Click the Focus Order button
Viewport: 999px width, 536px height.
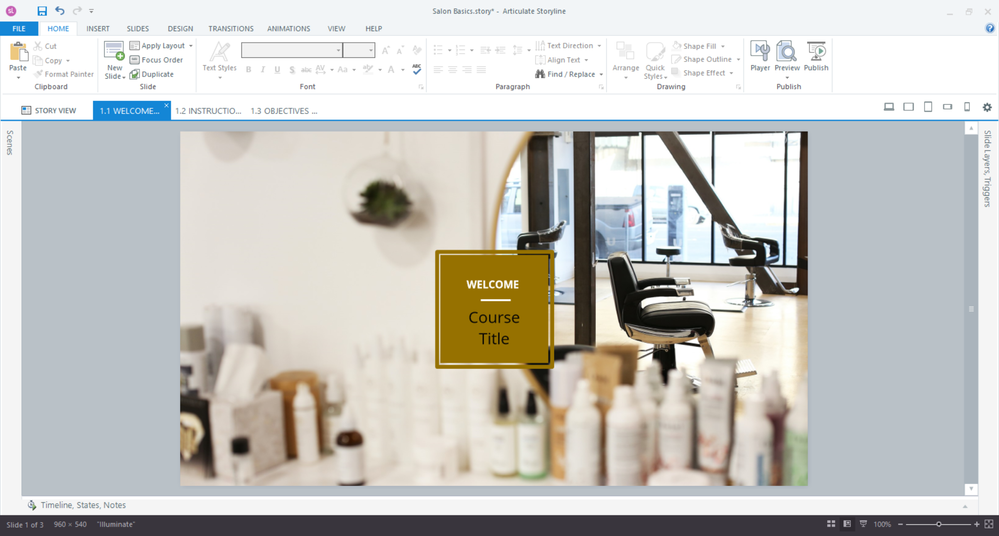pos(156,60)
